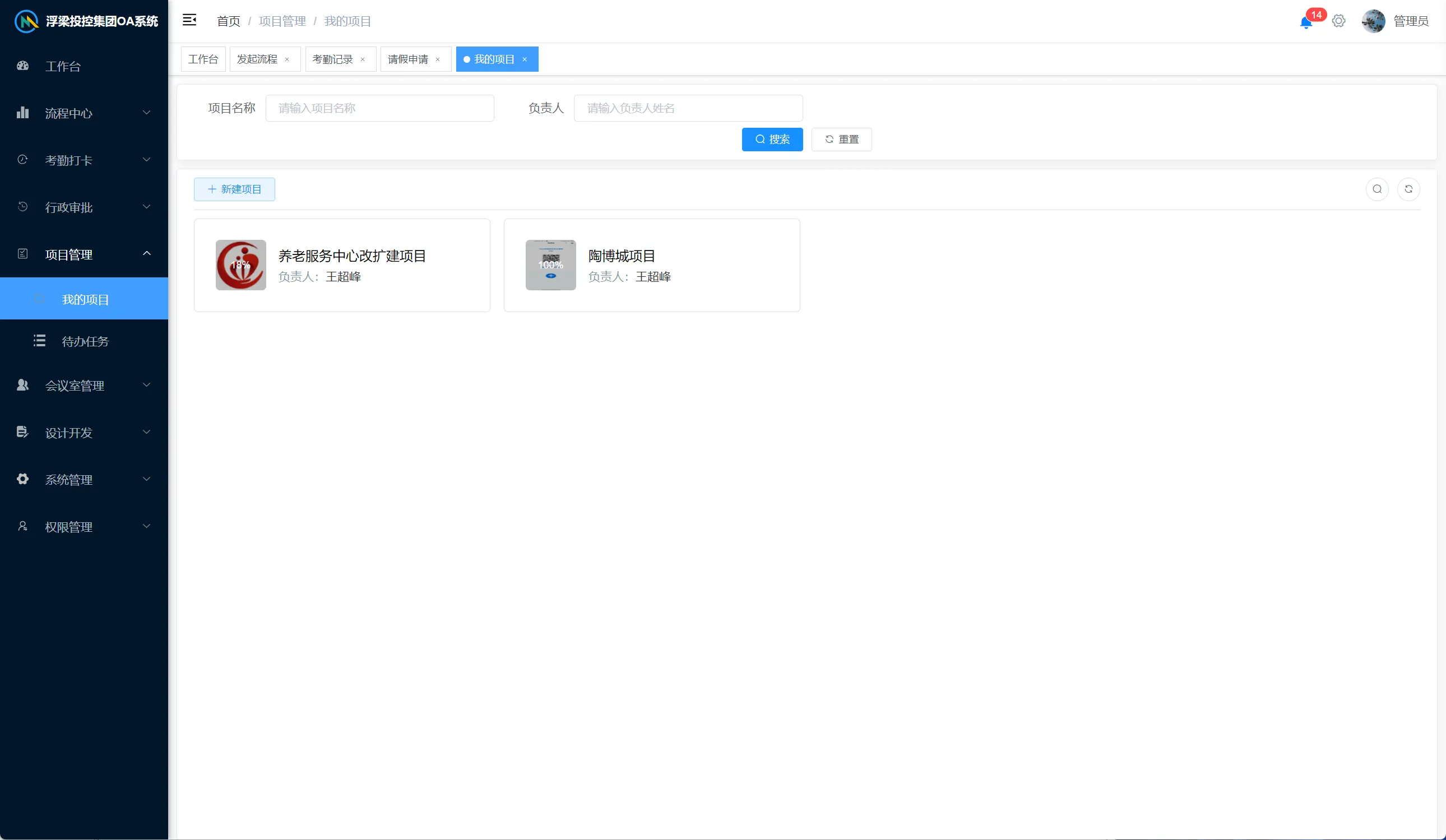The width and height of the screenshot is (1446, 840).
Task: Click the 浮梁投控集团OA系统 logo icon
Action: click(26, 21)
